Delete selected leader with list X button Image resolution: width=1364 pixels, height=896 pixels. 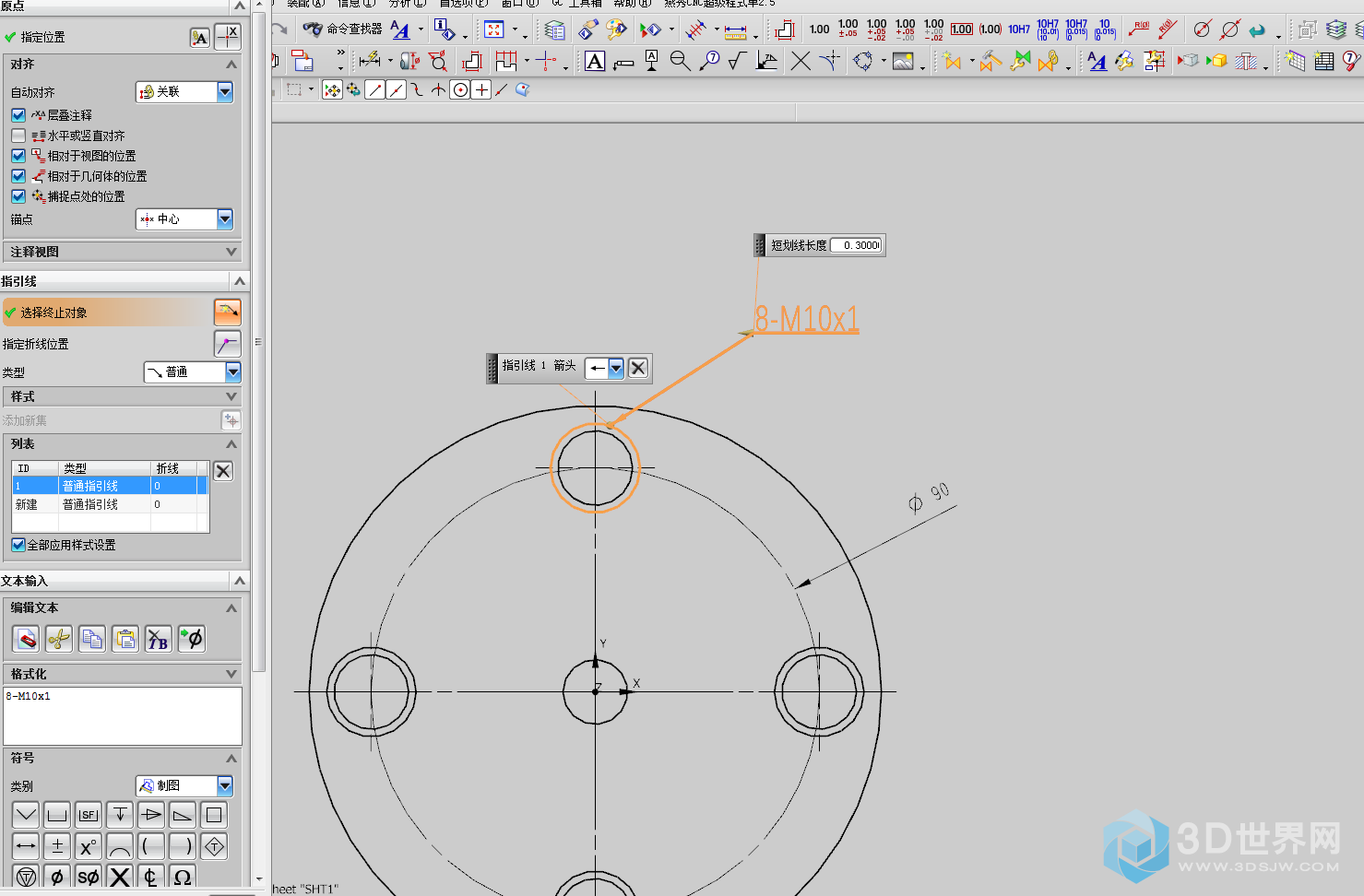[x=223, y=471]
